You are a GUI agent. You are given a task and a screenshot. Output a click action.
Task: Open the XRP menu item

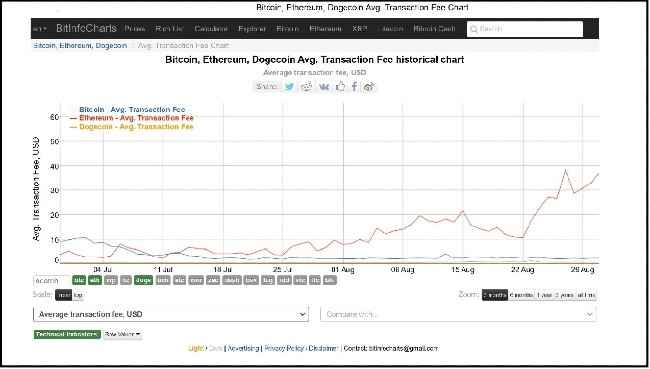point(360,29)
